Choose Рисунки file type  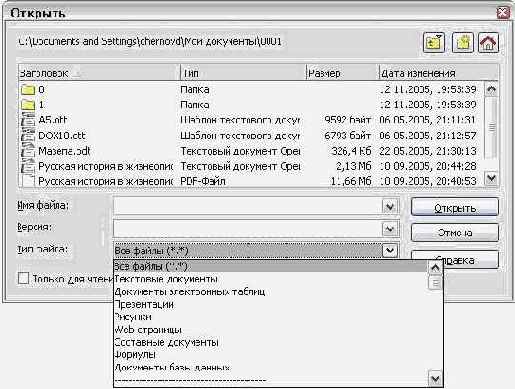click(x=270, y=317)
